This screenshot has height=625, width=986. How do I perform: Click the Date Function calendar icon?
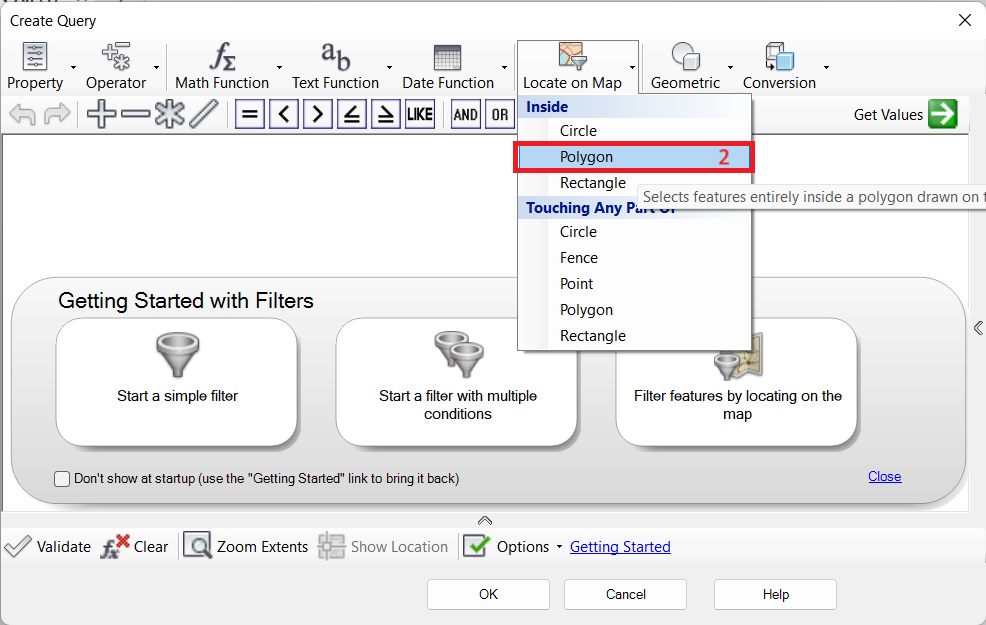[447, 57]
